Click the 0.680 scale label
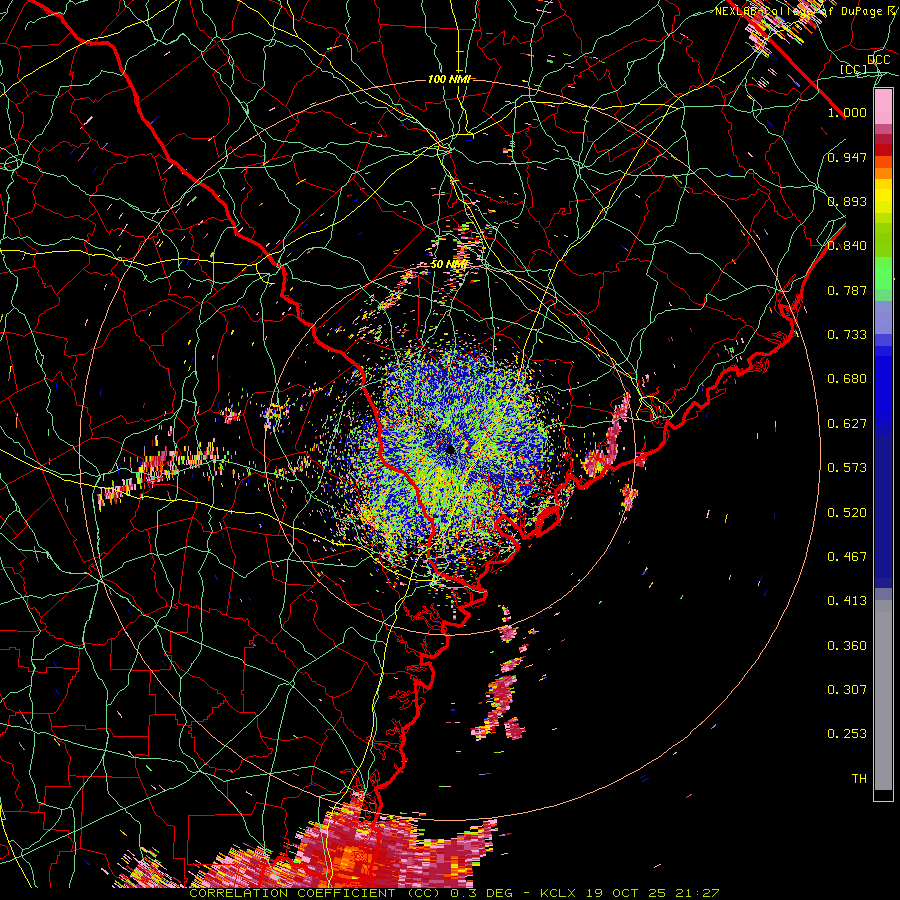Image resolution: width=900 pixels, height=900 pixels. 847,379
